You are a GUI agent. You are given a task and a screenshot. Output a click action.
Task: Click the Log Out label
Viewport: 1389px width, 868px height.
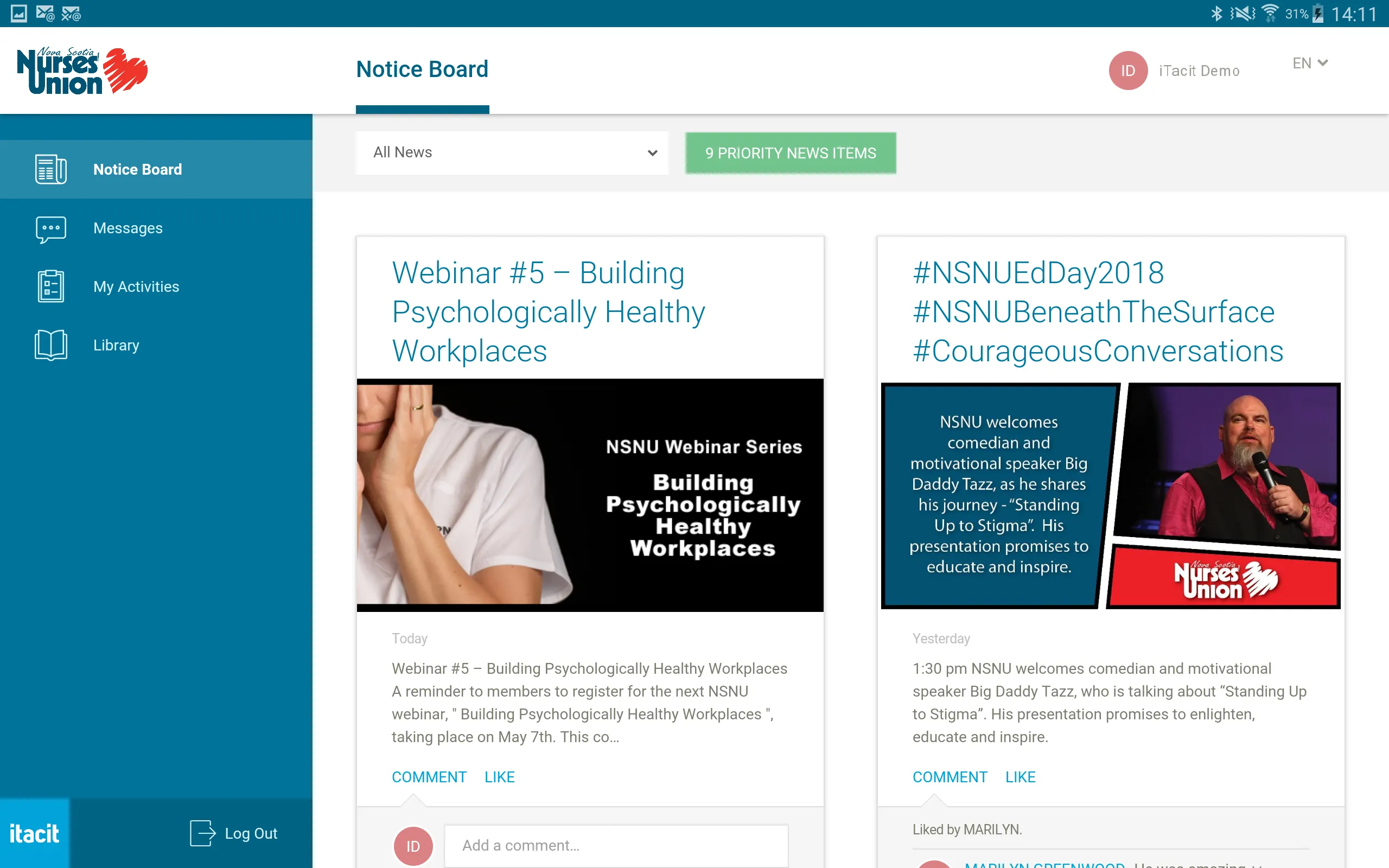[251, 833]
